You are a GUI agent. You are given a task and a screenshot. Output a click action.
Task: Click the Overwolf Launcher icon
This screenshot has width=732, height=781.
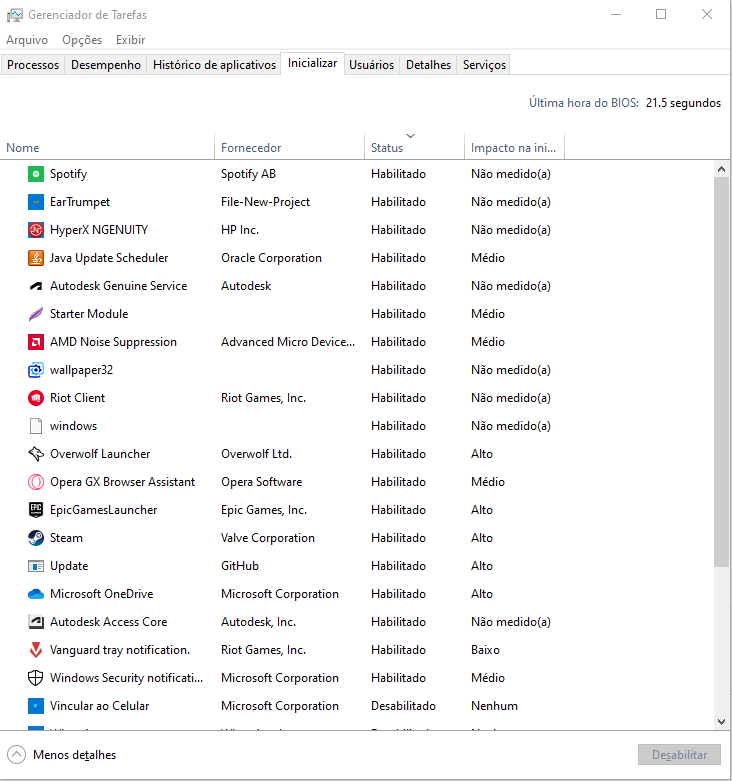[36, 454]
